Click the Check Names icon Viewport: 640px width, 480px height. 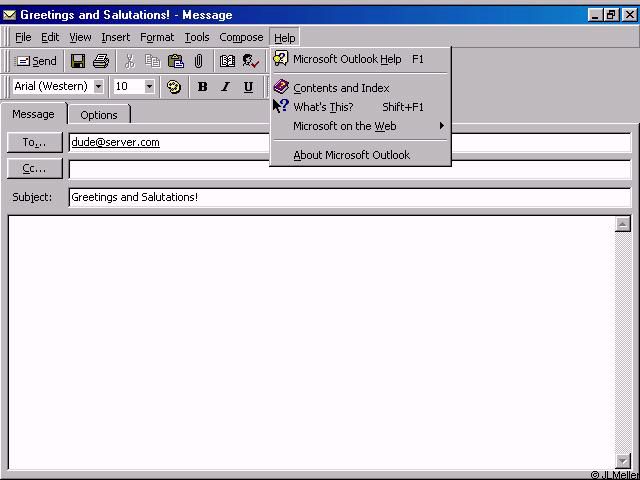(x=250, y=61)
